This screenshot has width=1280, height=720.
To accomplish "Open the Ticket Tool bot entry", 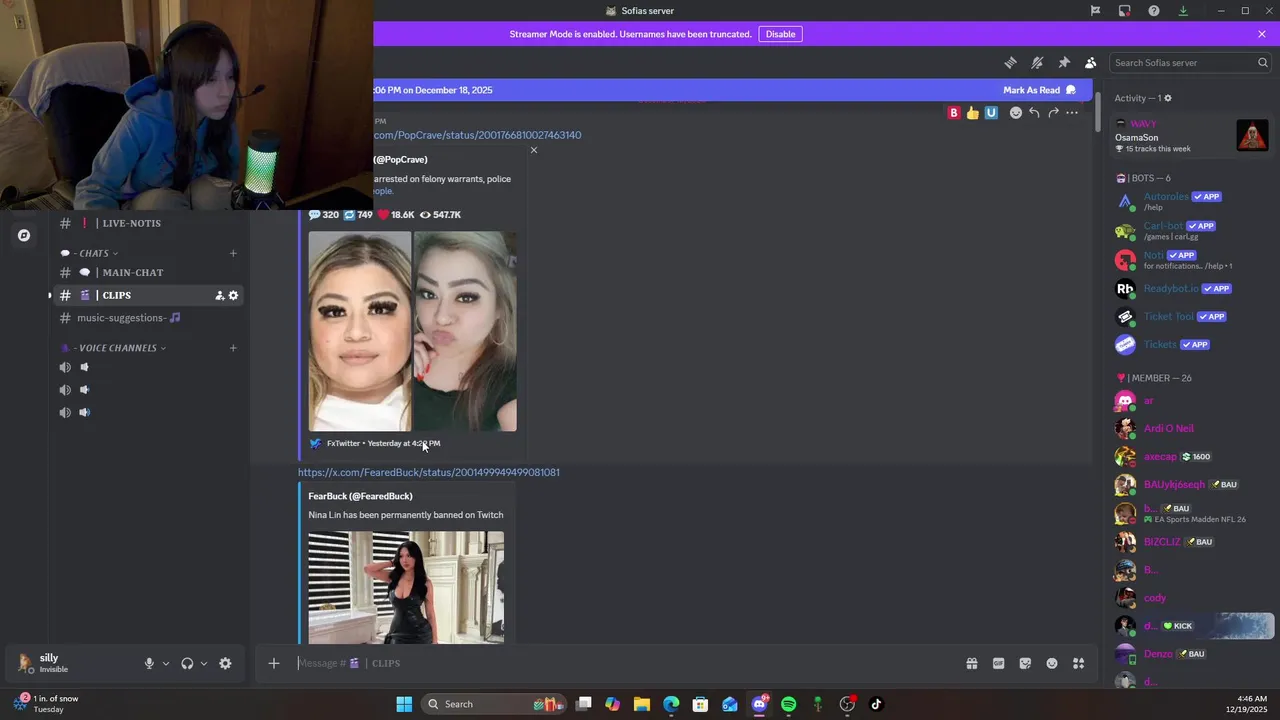I will [x=1191, y=317].
